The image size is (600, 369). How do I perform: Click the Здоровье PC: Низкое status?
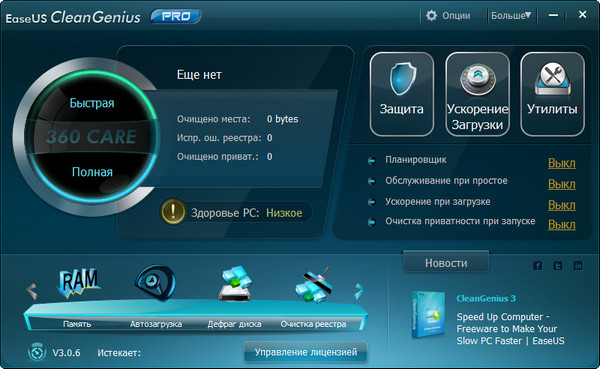click(246, 212)
